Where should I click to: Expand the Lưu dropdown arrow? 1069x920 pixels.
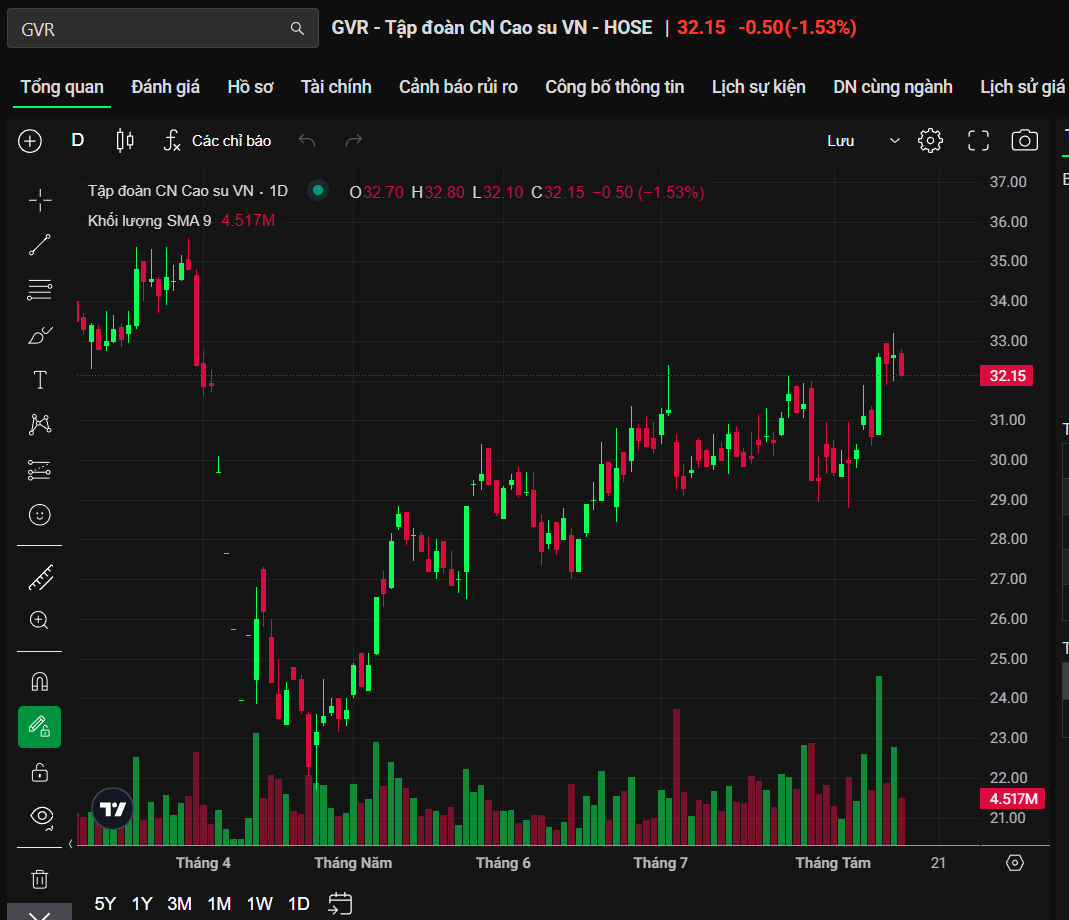(894, 141)
